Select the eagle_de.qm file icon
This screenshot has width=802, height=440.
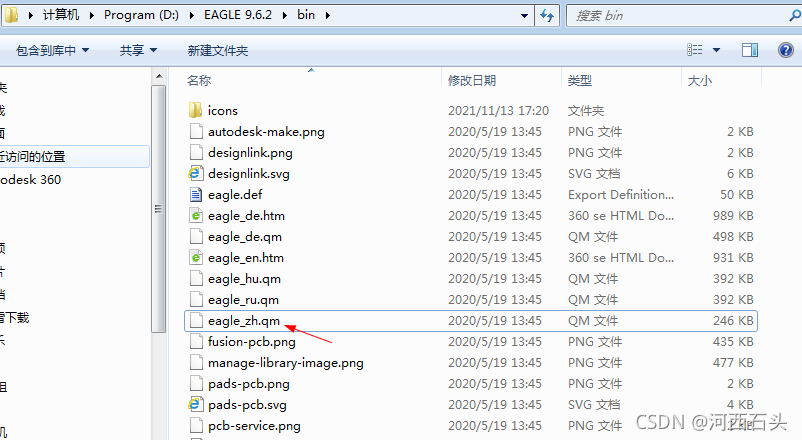coord(196,236)
